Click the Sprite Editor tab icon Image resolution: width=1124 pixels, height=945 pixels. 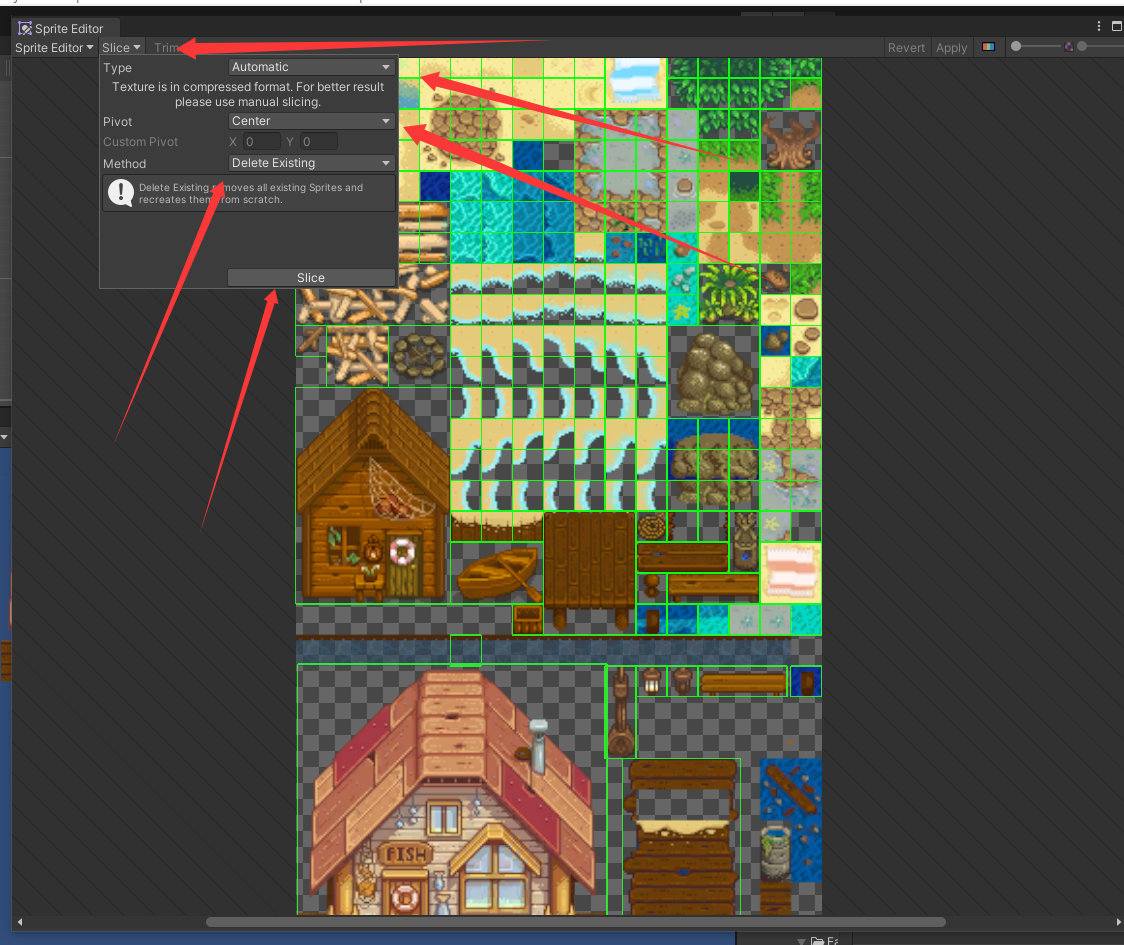click(25, 28)
